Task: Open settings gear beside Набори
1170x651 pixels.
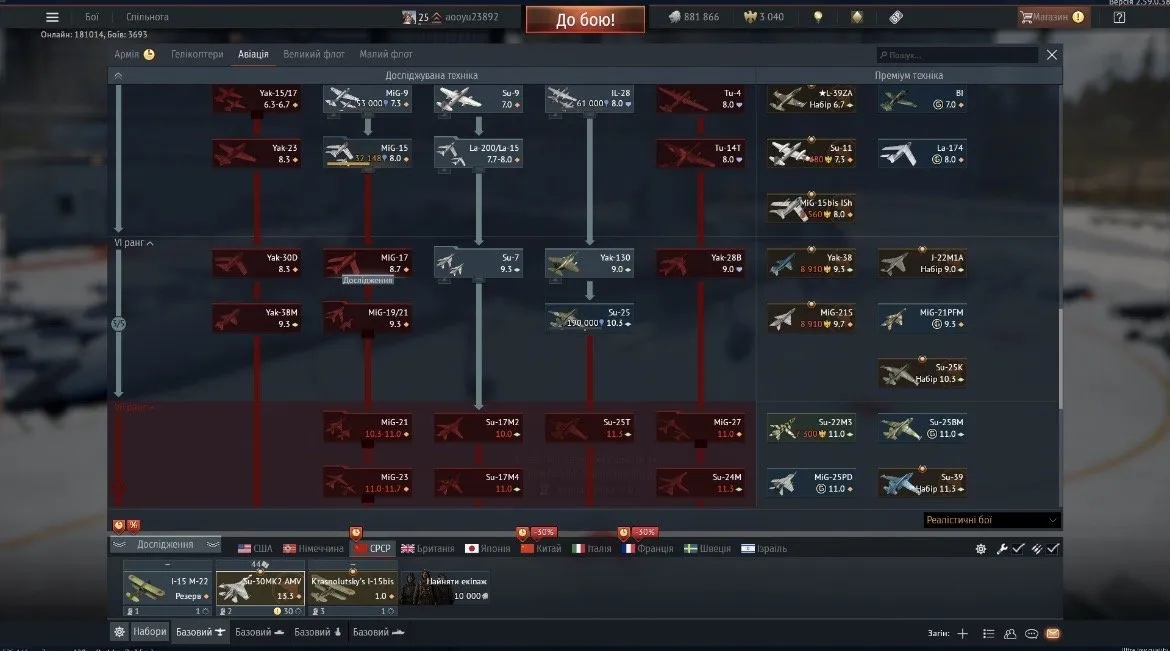Action: point(119,632)
